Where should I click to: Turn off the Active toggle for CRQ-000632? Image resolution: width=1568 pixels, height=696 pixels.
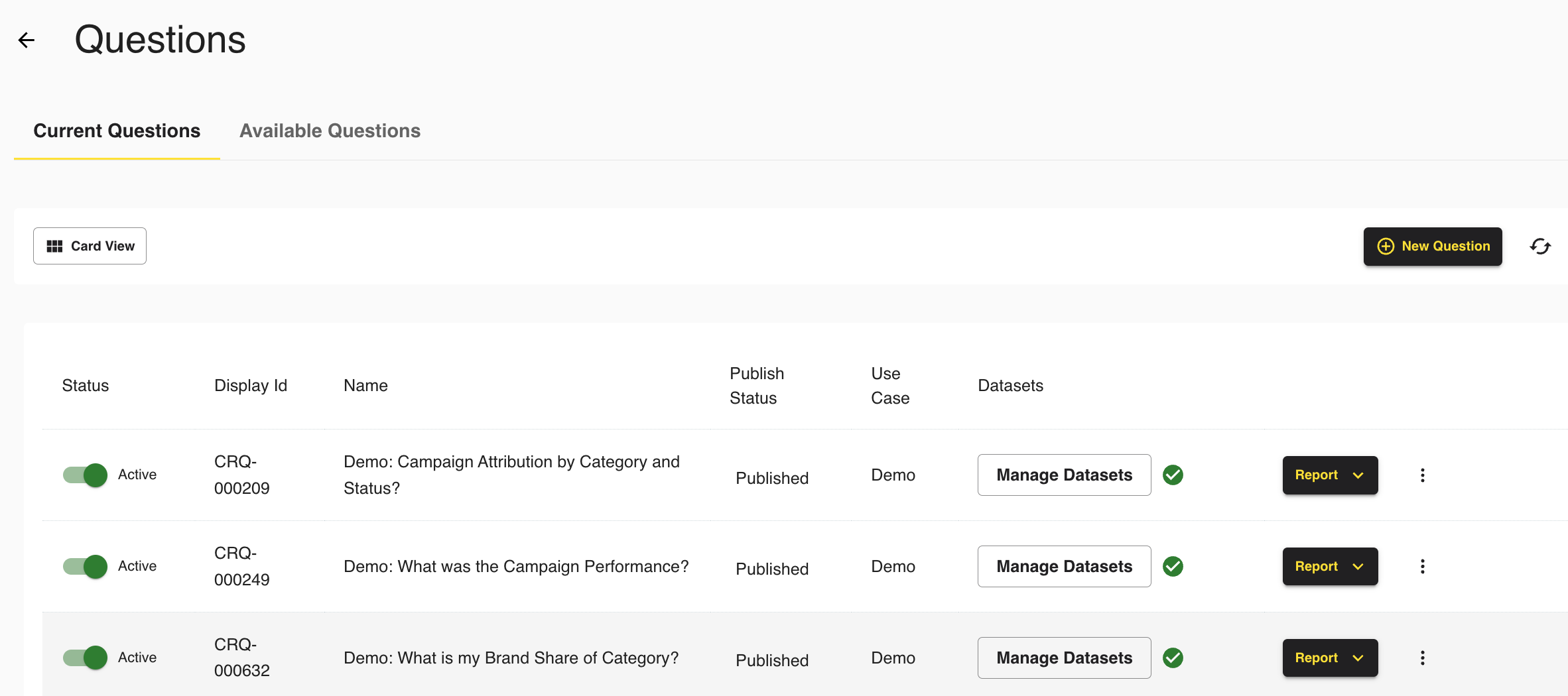point(86,658)
